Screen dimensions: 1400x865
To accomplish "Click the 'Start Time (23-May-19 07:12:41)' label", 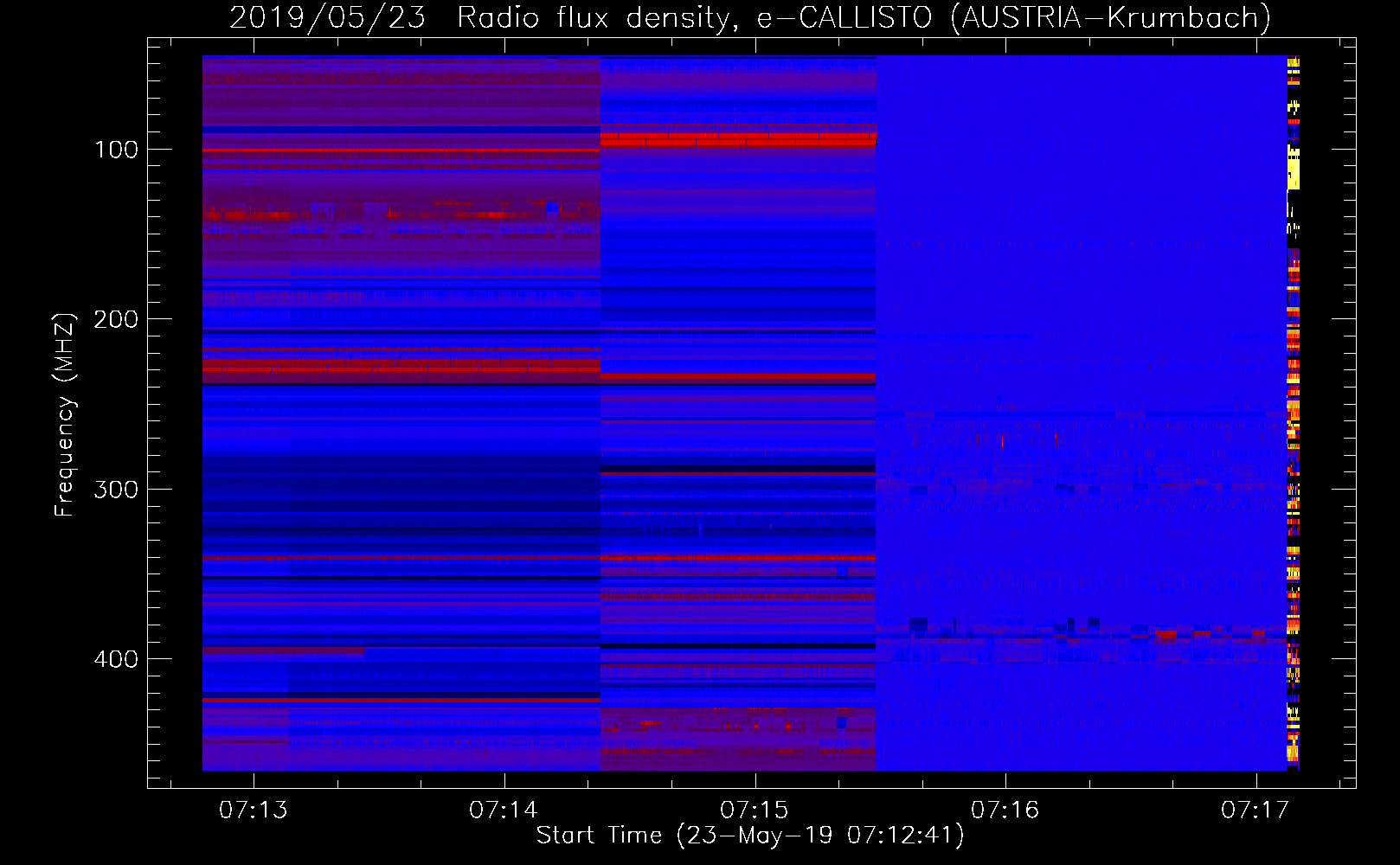I will (750, 836).
